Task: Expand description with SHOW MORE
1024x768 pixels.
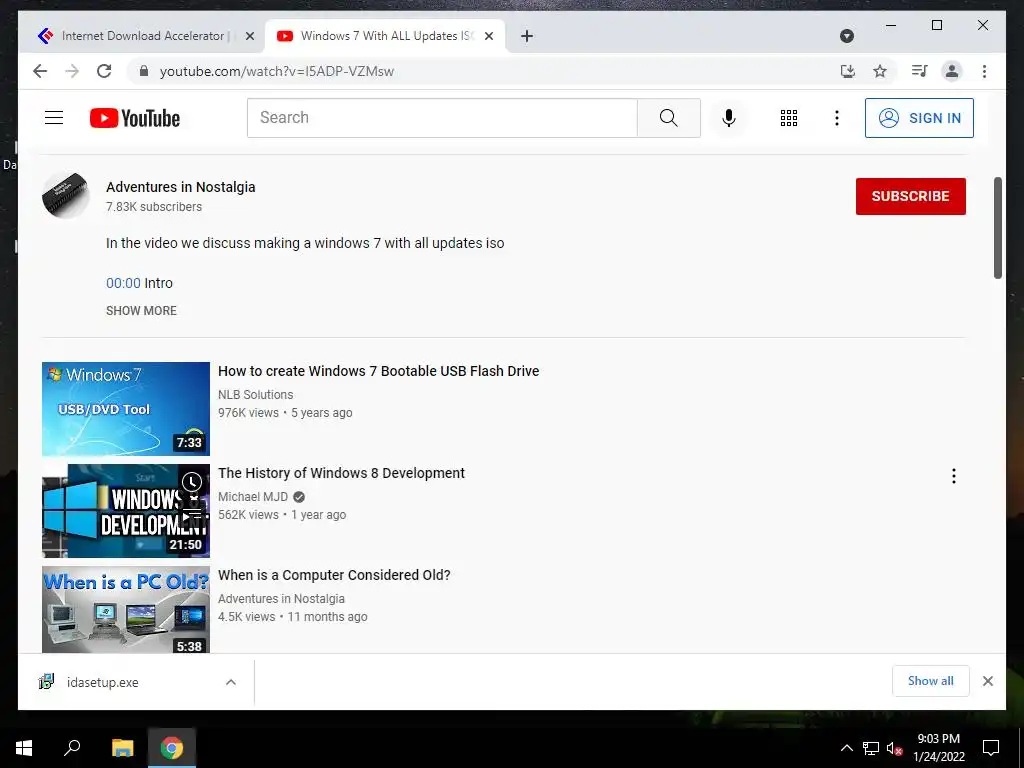Action: 141,311
